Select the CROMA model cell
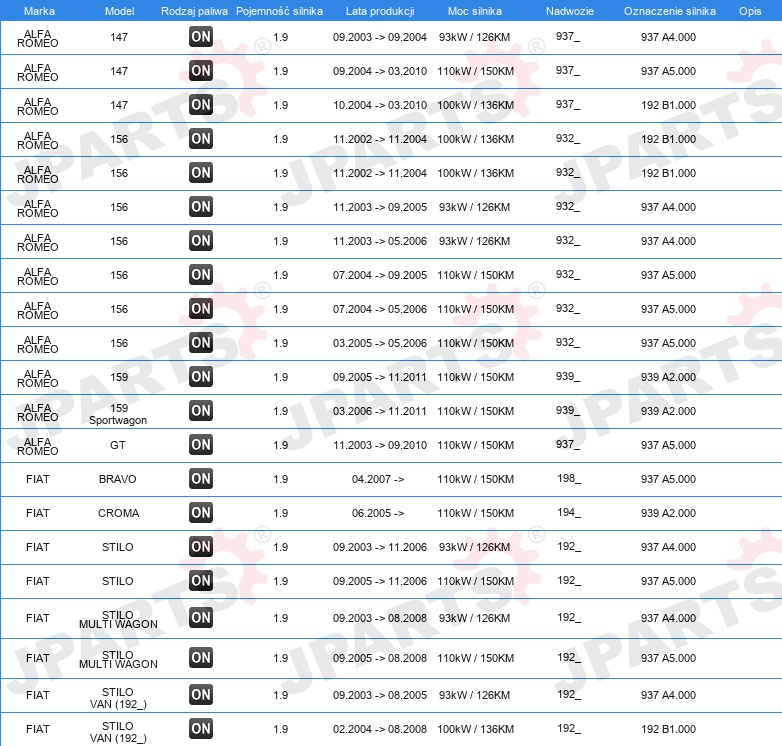This screenshot has height=746, width=782. click(x=118, y=513)
